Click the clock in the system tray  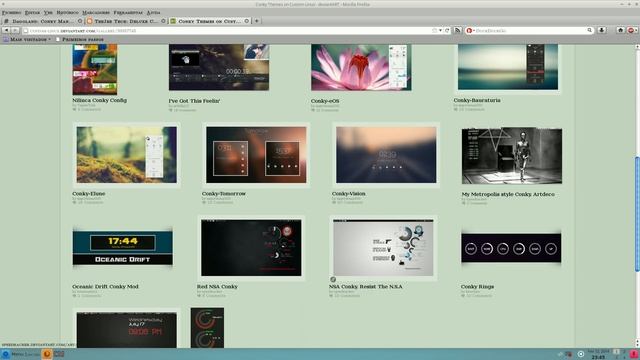[598, 354]
